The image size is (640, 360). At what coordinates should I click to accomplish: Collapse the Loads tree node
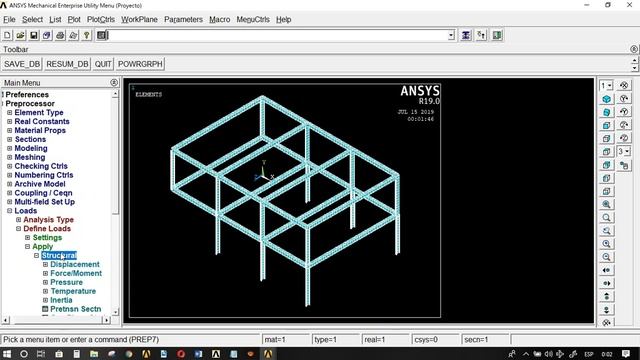point(9,211)
